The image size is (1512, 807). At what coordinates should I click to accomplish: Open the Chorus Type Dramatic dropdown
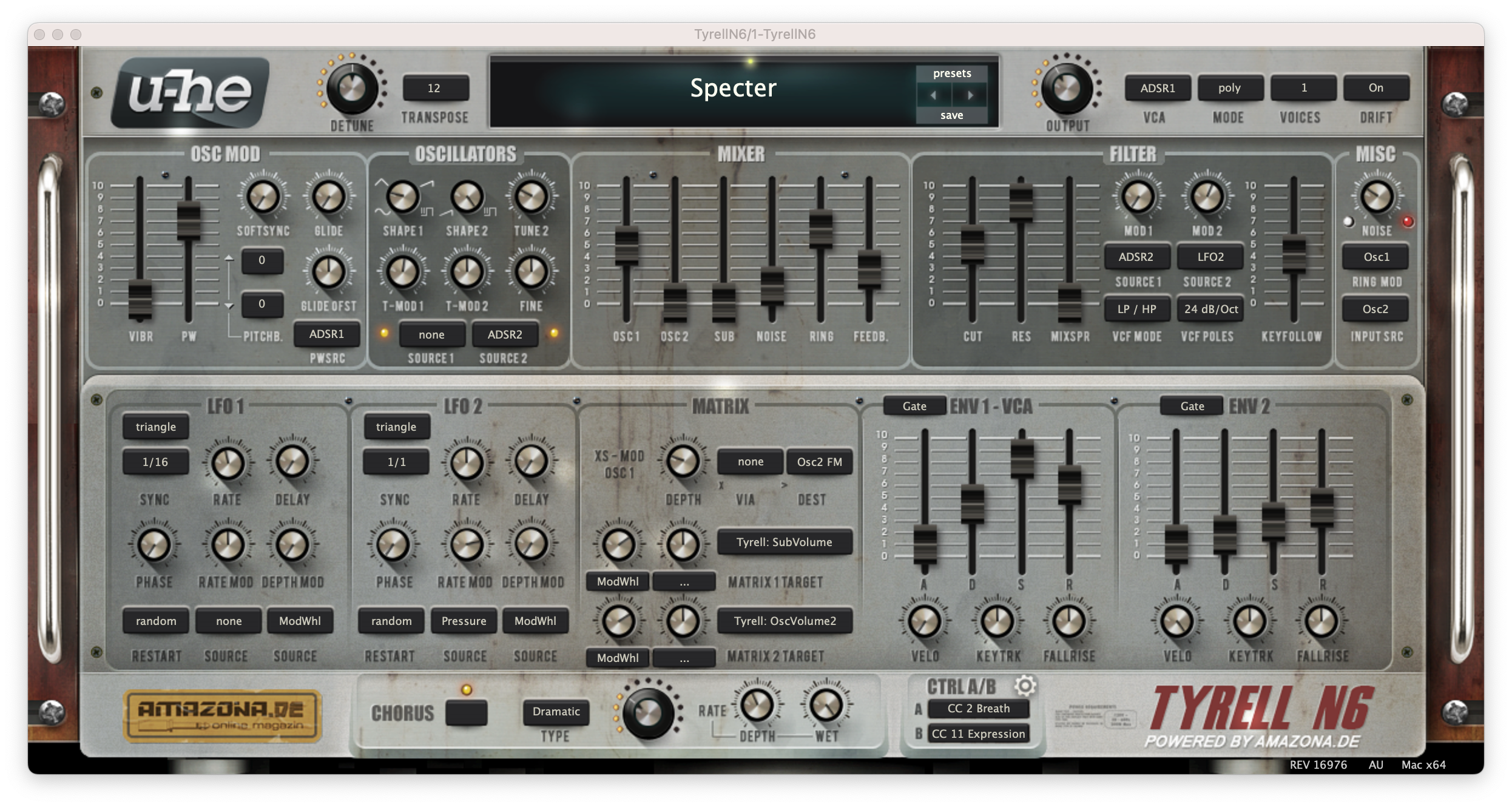556,711
